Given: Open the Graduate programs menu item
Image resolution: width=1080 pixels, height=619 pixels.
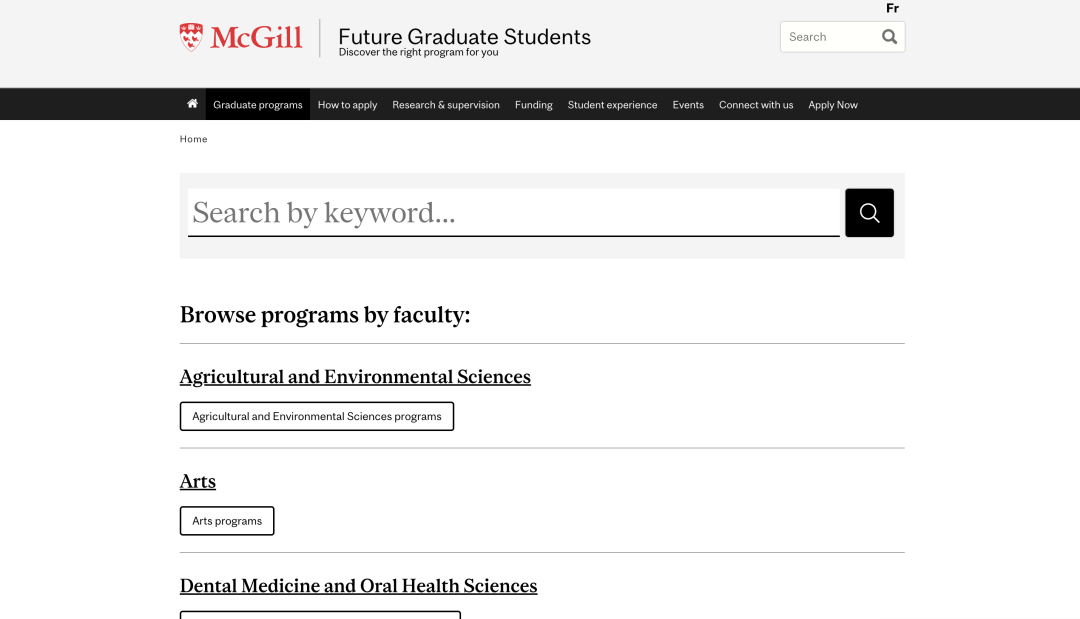Looking at the screenshot, I should [x=257, y=105].
